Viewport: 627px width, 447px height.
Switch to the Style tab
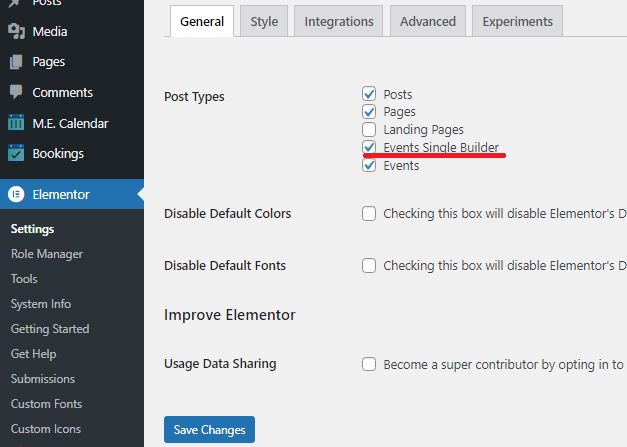[264, 21]
